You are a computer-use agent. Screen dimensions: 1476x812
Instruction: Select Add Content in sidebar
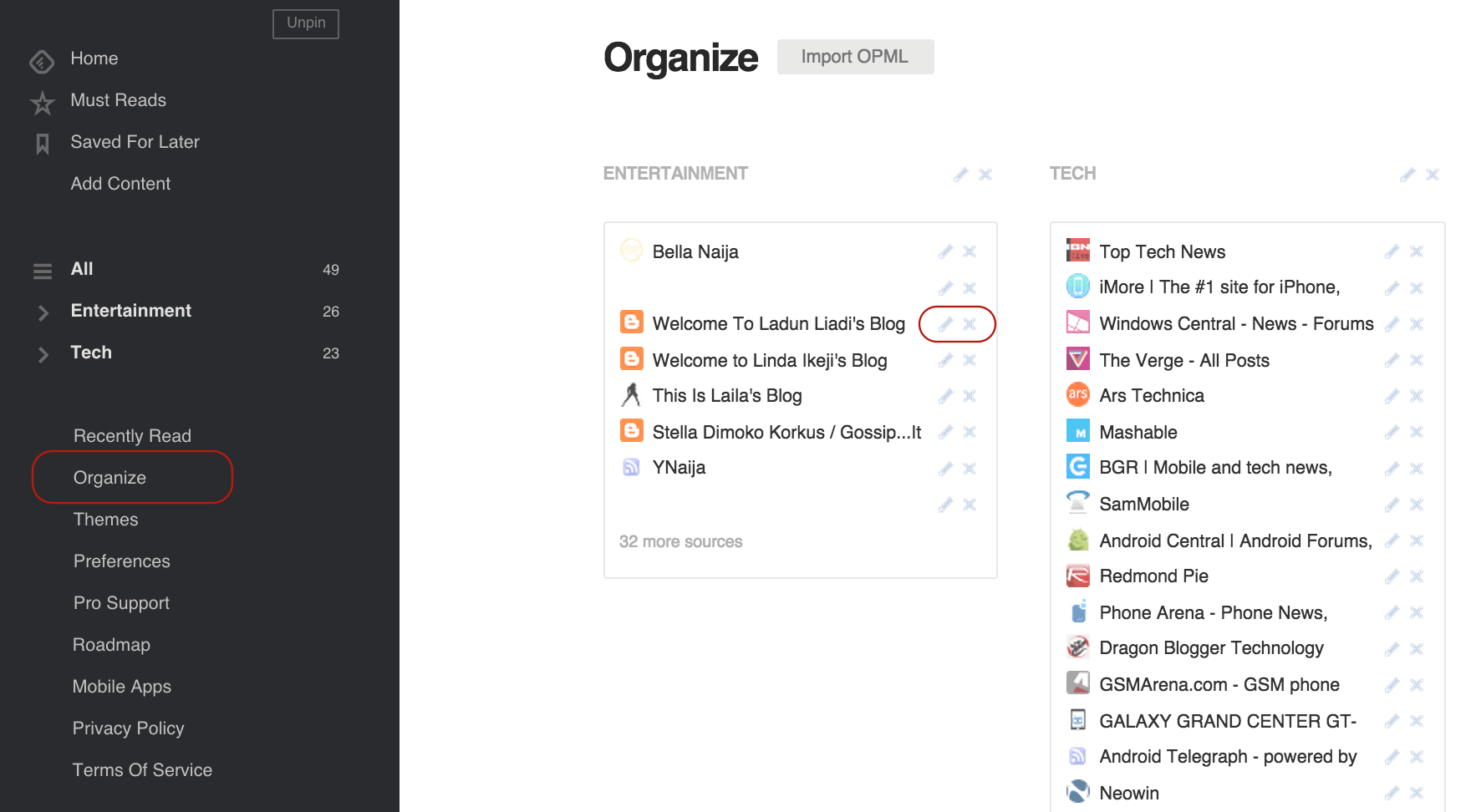[120, 184]
